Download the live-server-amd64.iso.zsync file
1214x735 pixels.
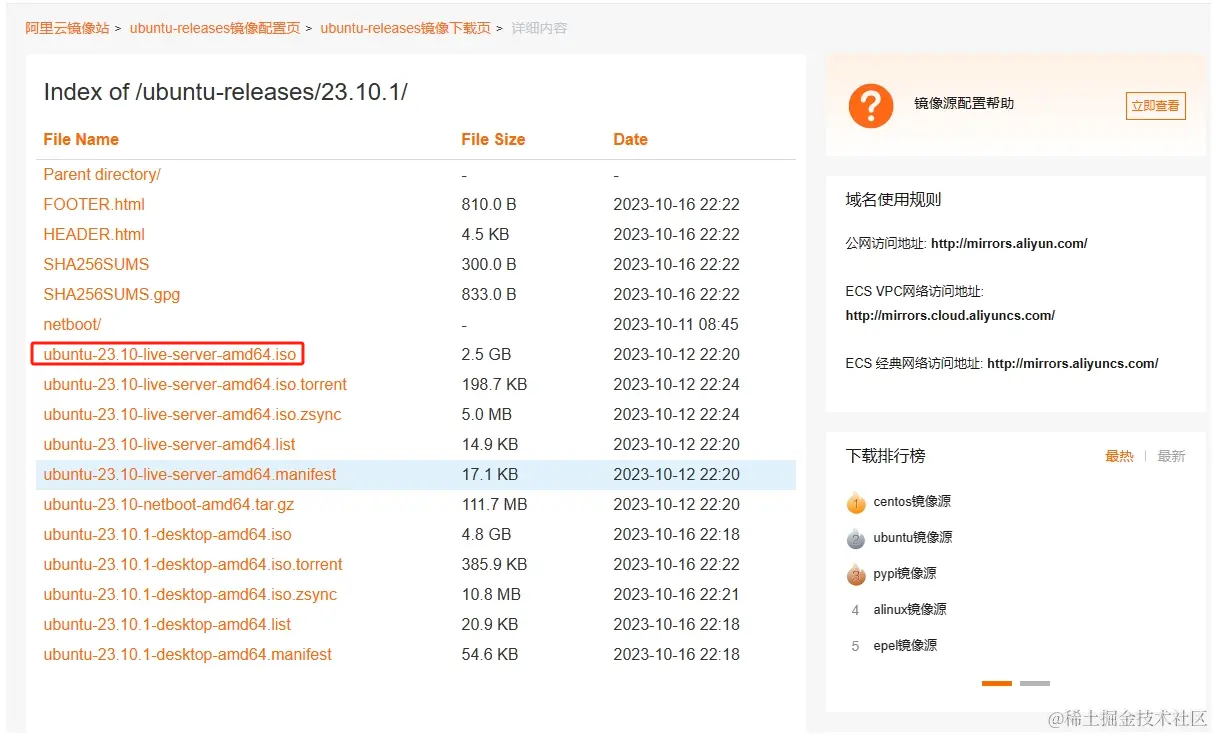pyautogui.click(x=192, y=414)
